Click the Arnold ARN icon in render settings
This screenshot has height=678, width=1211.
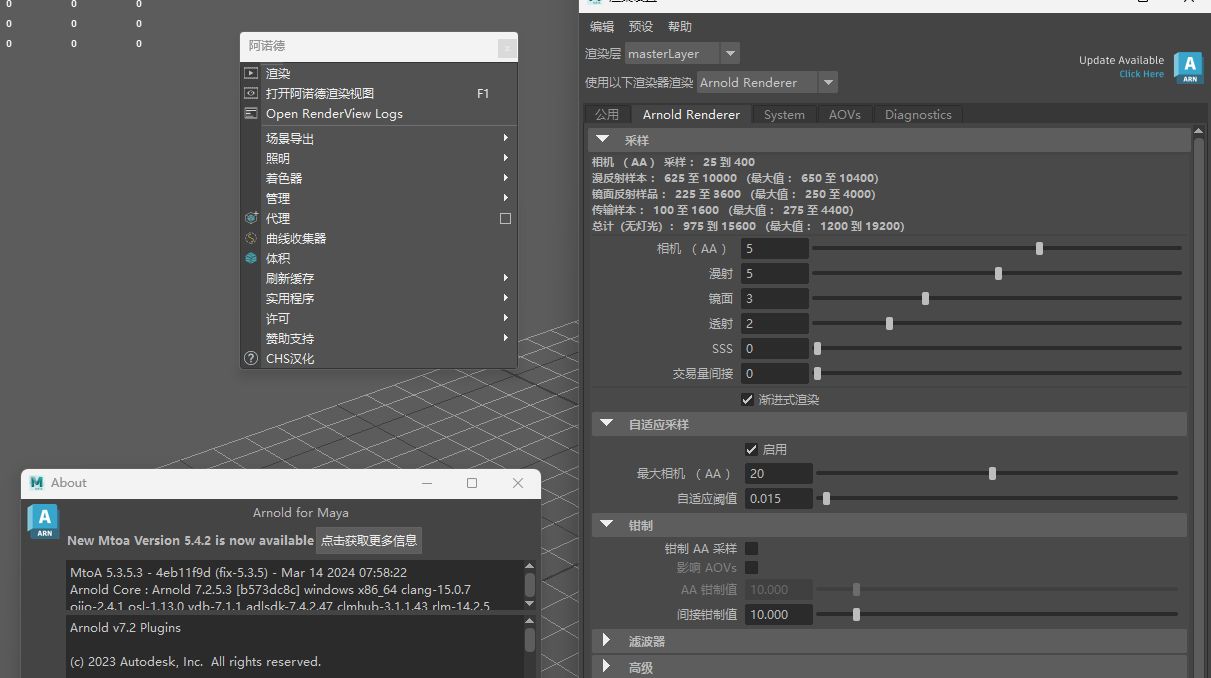coord(1188,68)
